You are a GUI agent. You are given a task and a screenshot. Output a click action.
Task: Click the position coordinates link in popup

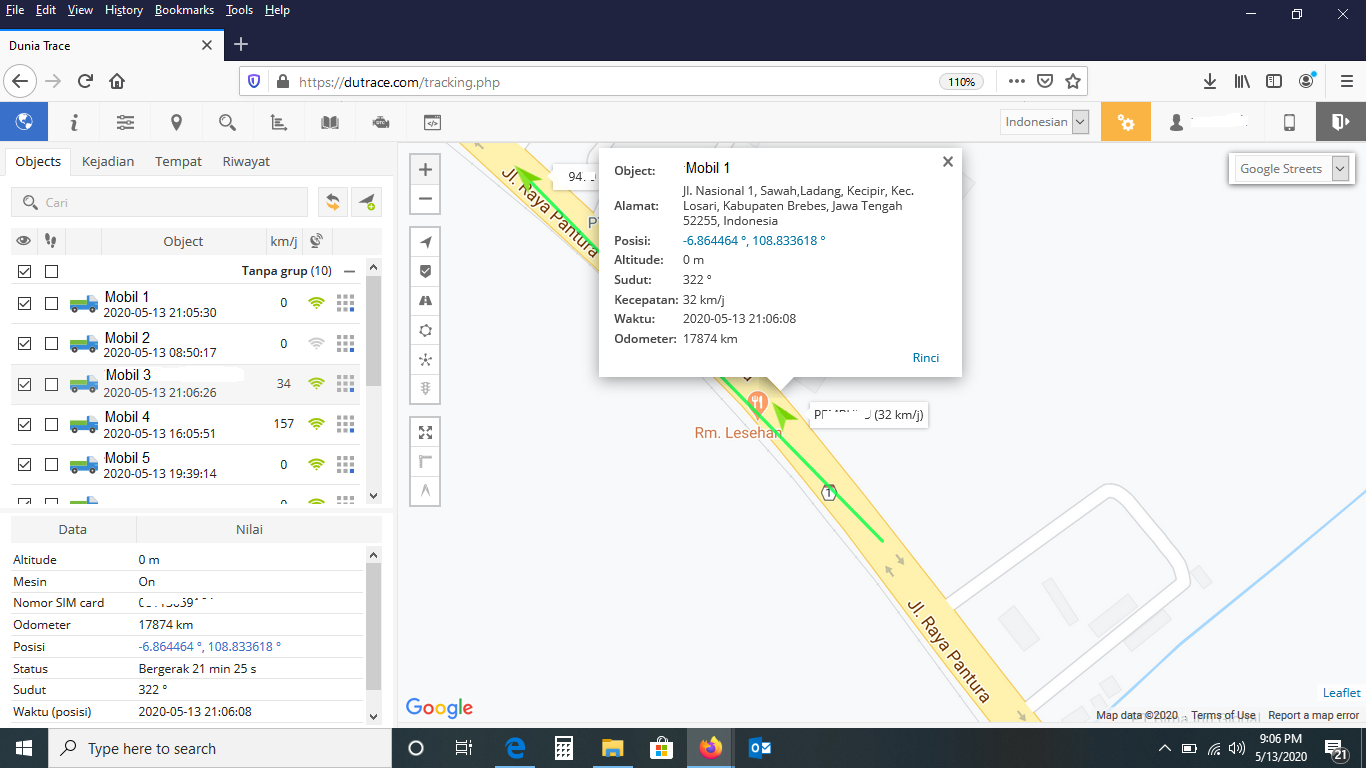click(x=754, y=241)
